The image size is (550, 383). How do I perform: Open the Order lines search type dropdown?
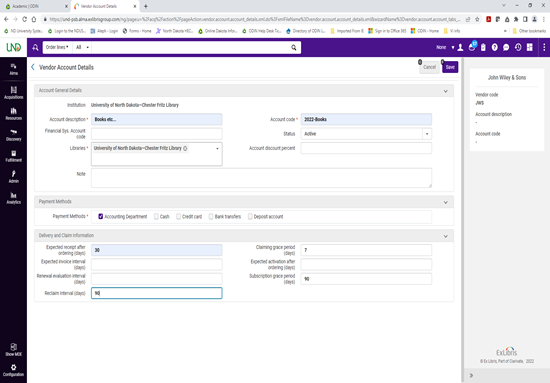coord(58,47)
